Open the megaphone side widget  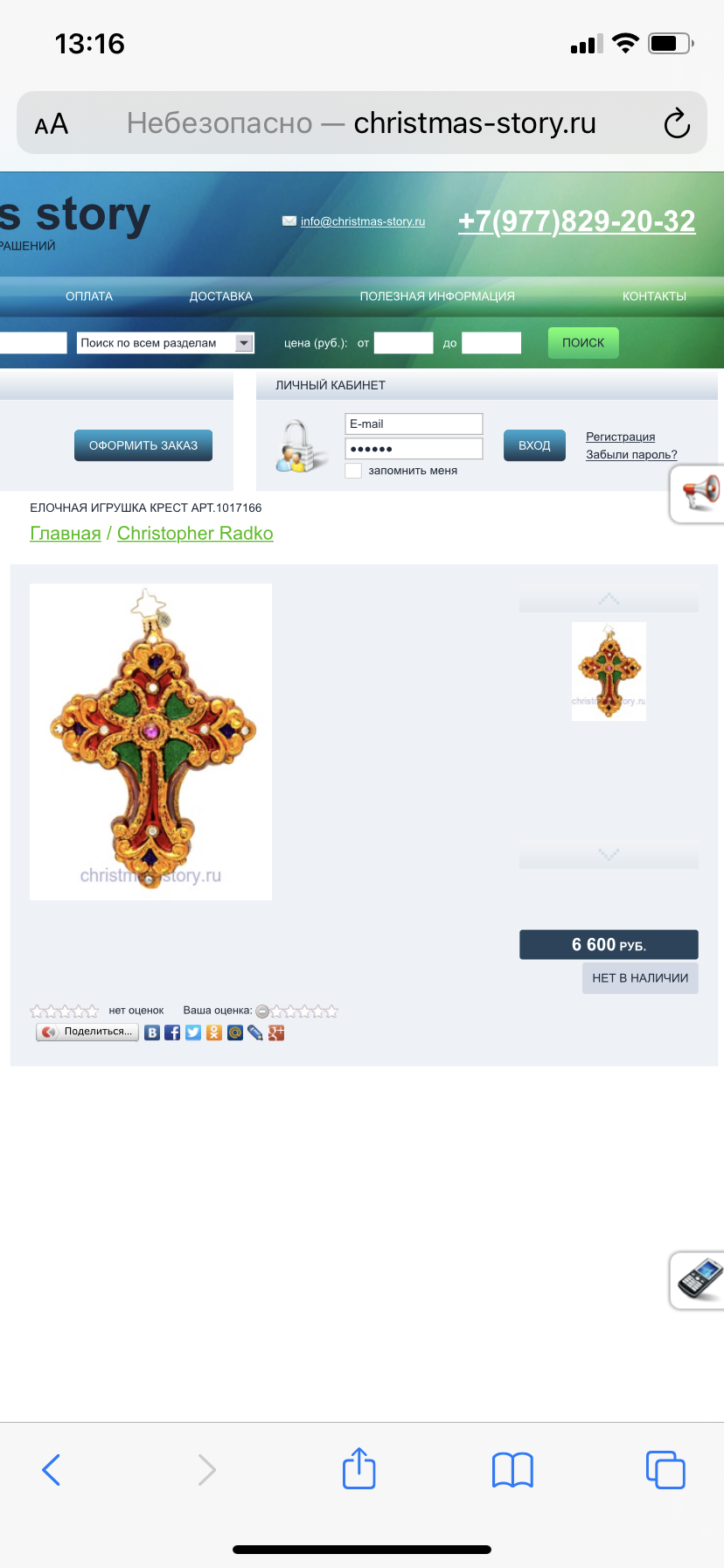698,494
